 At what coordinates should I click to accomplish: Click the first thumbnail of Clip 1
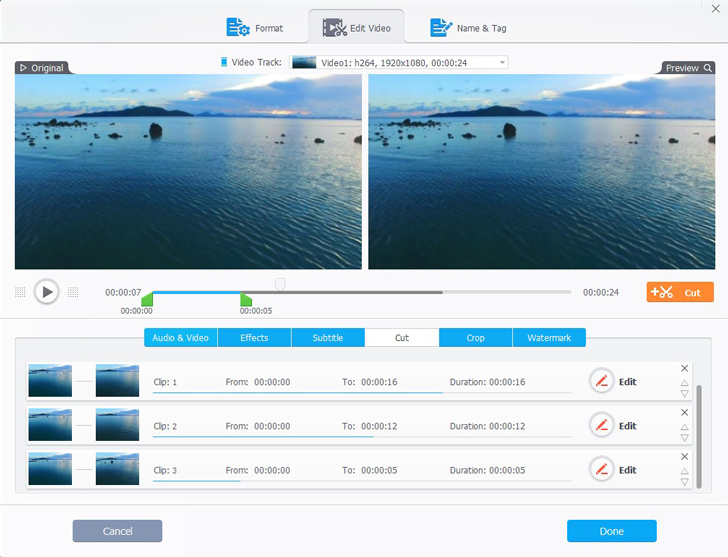click(x=50, y=381)
